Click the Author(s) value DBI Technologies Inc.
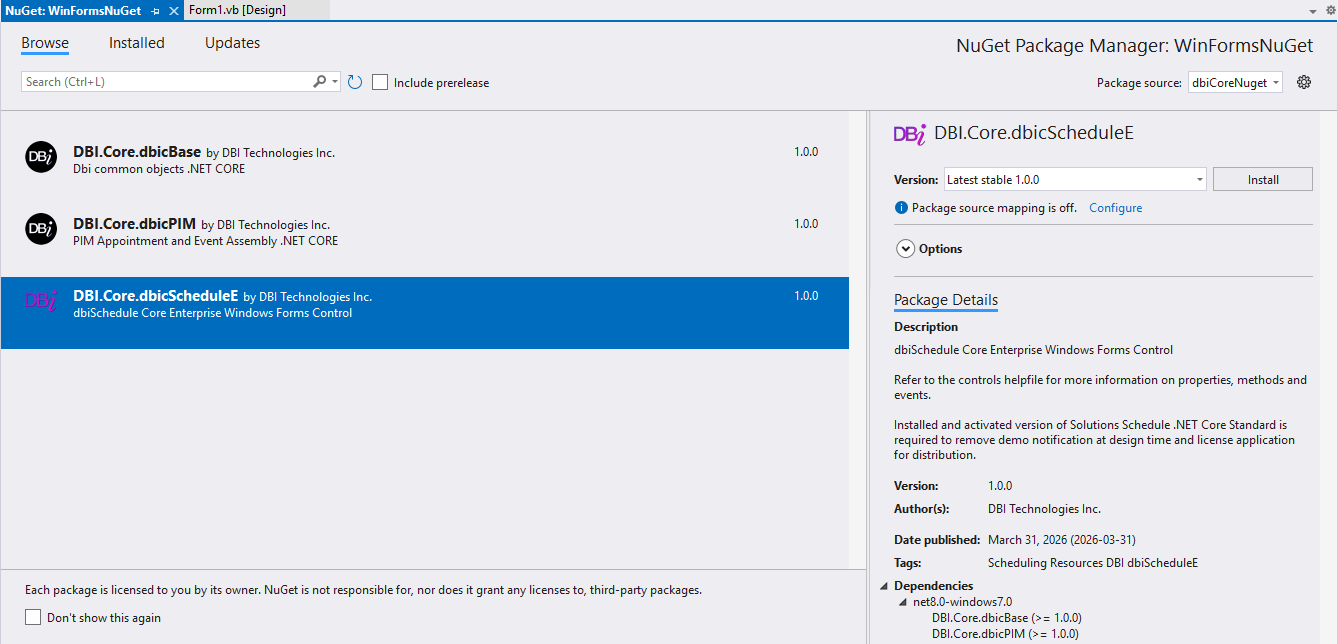 (1044, 509)
